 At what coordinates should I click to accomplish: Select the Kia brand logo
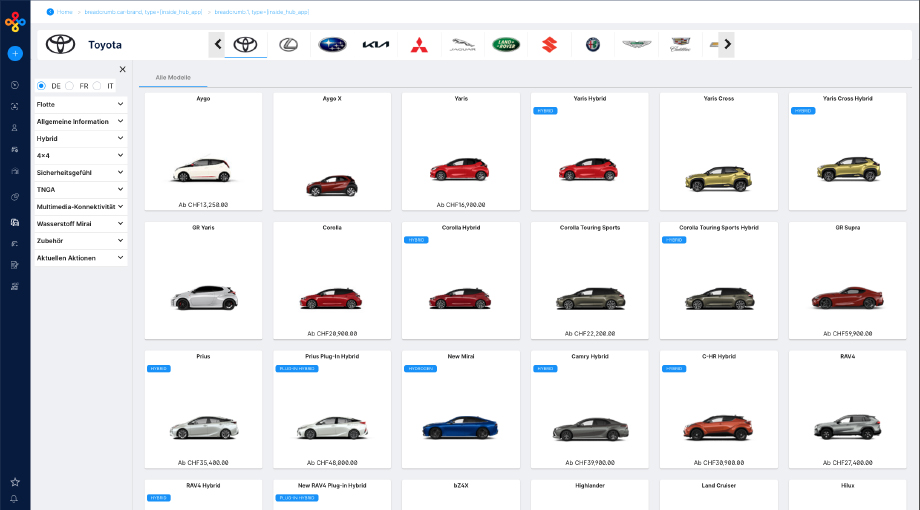tap(376, 45)
